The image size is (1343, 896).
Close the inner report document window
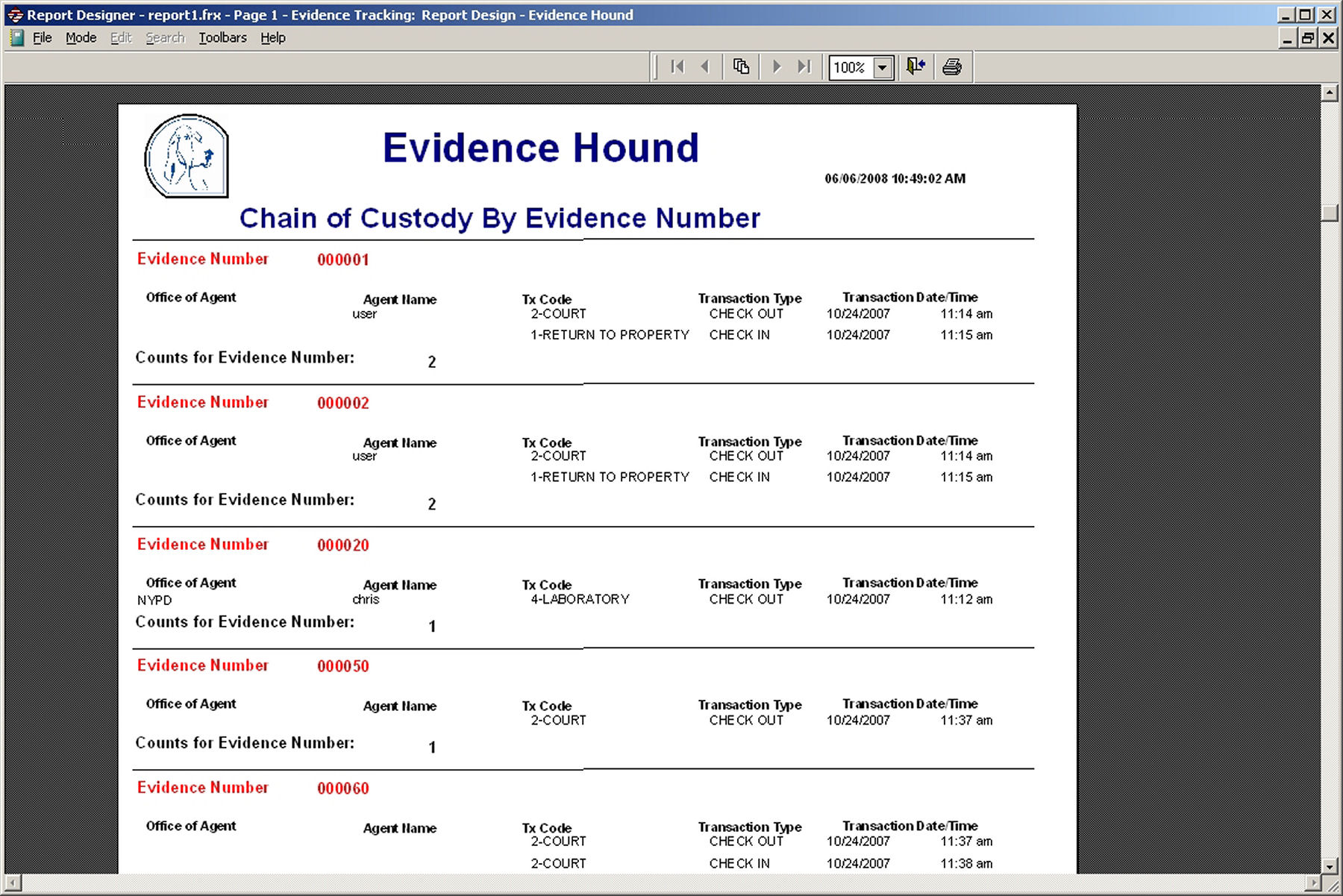[1328, 38]
